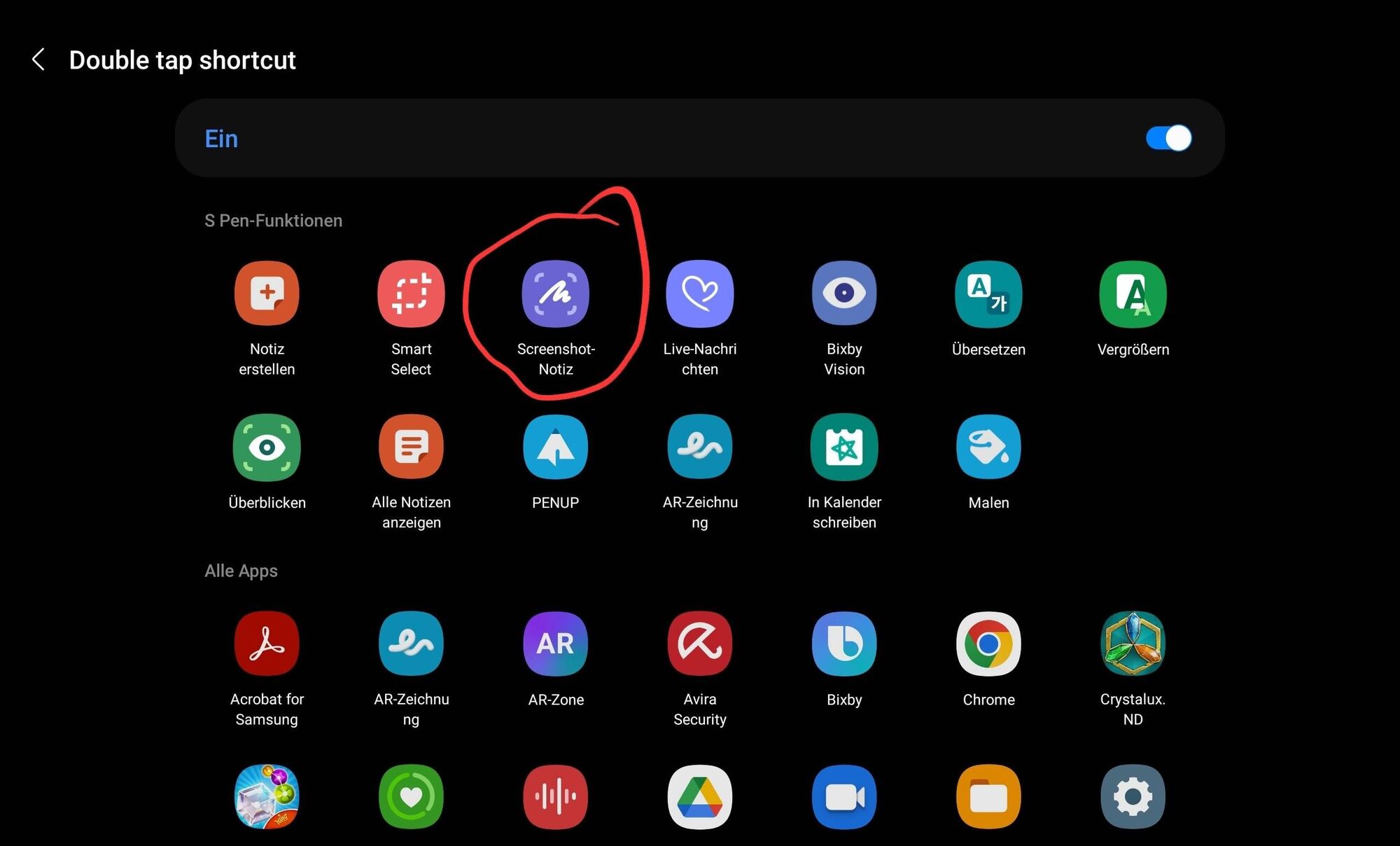Pick the Bixby app icon
Viewport: 1400px width, 846px height.
coord(844,644)
